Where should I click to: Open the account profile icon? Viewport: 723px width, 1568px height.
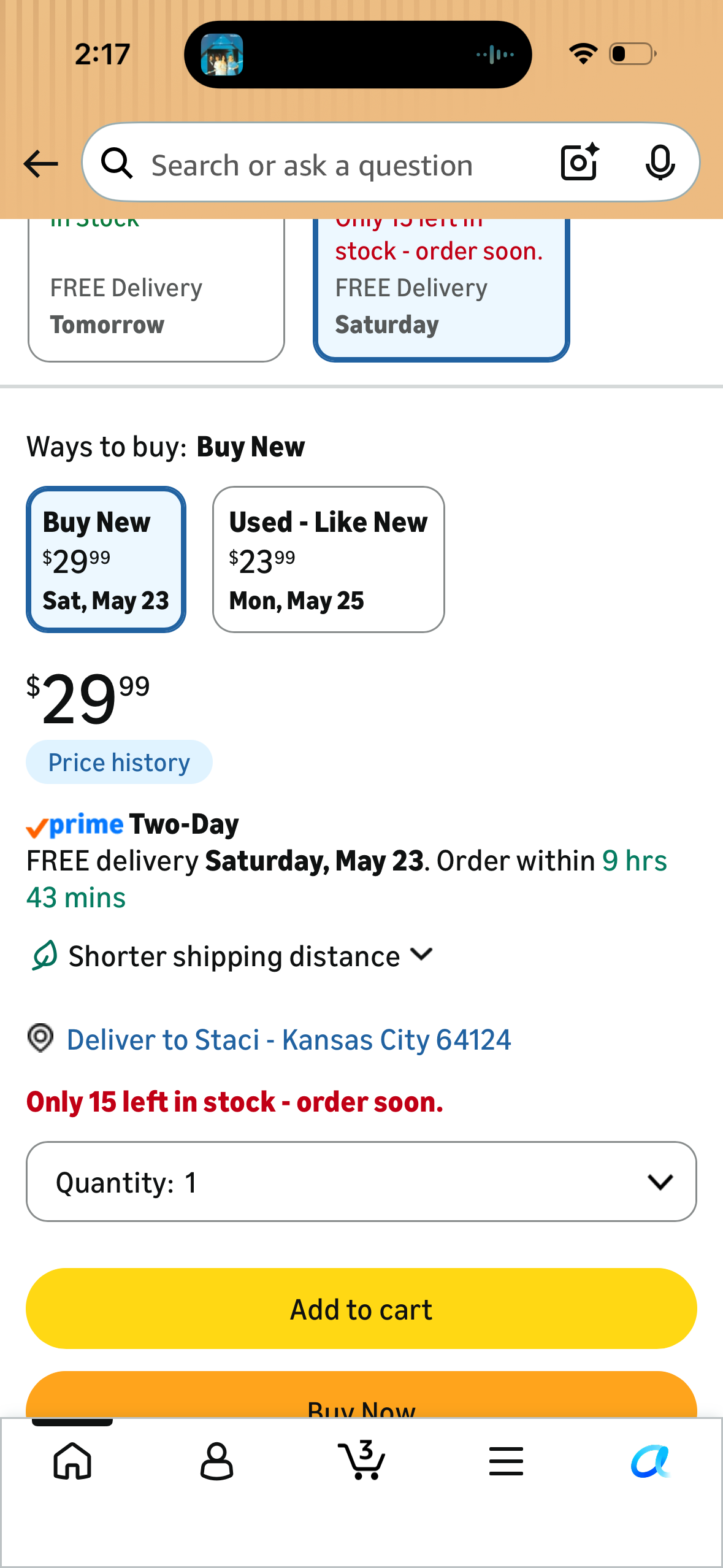click(x=217, y=1461)
